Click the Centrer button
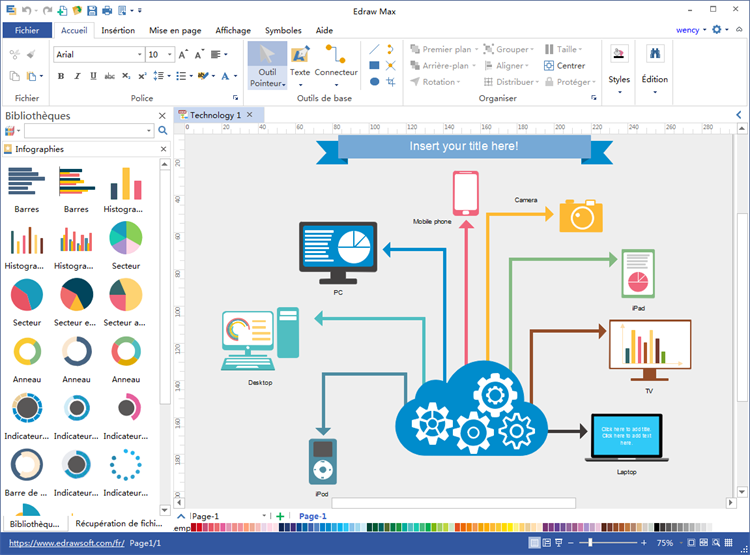This screenshot has width=750, height=555. (x=565, y=66)
